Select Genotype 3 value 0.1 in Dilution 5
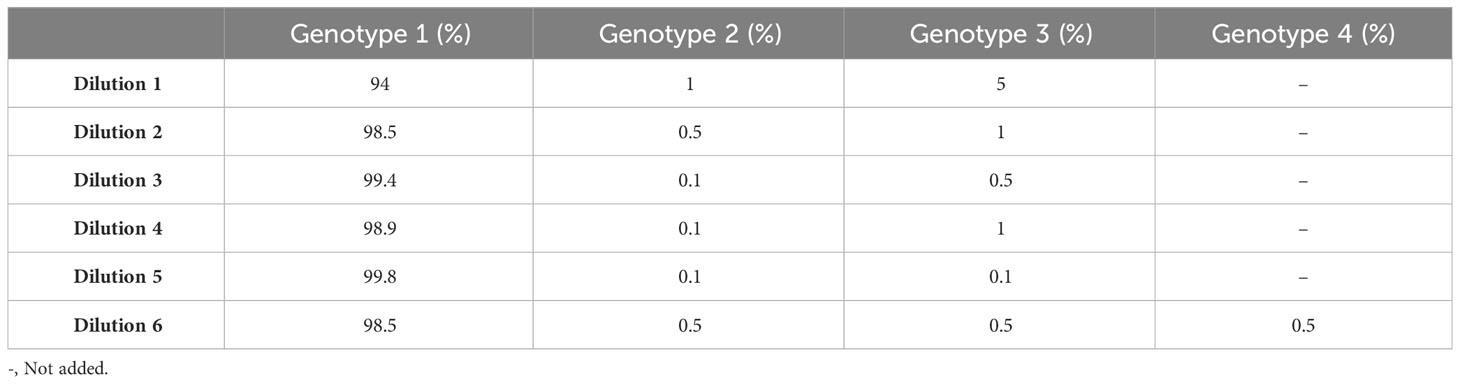1460x384 pixels. click(x=1000, y=277)
